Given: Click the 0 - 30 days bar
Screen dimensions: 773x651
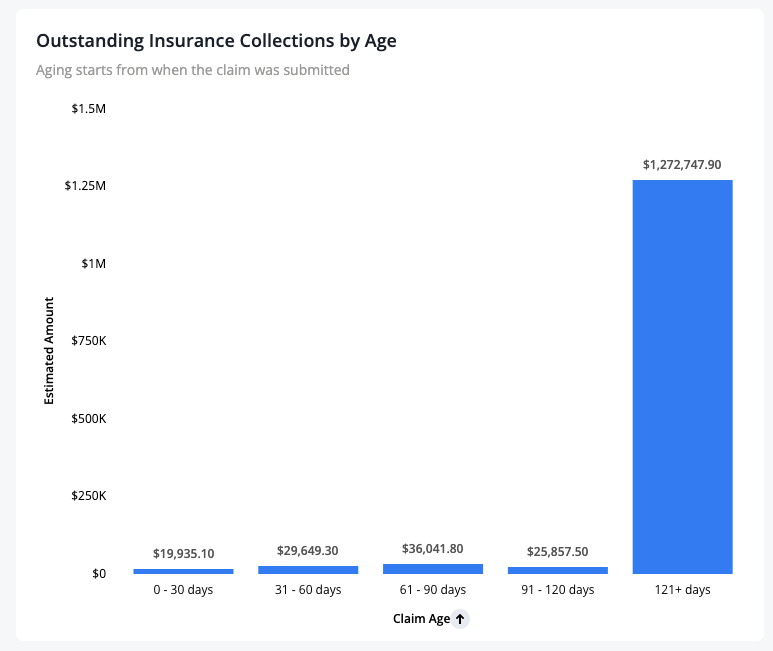Looking at the screenshot, I should pos(183,571).
